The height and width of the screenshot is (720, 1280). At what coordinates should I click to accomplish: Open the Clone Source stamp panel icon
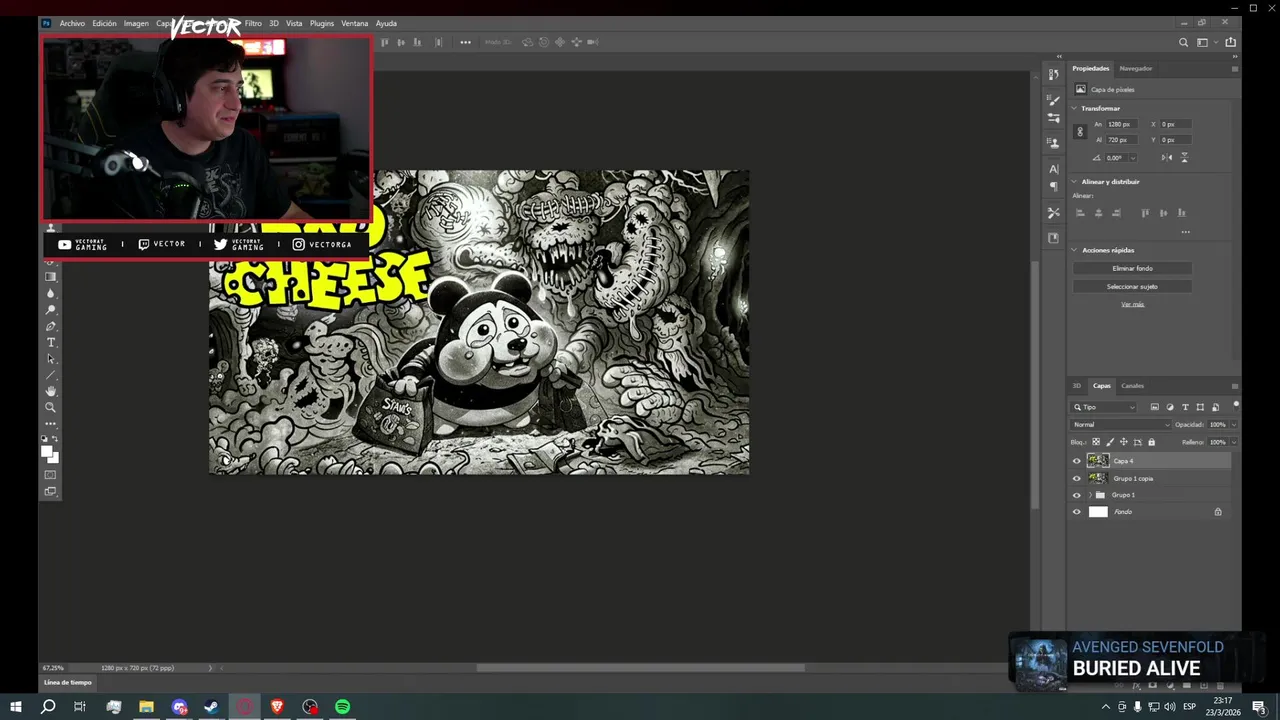point(1053,142)
